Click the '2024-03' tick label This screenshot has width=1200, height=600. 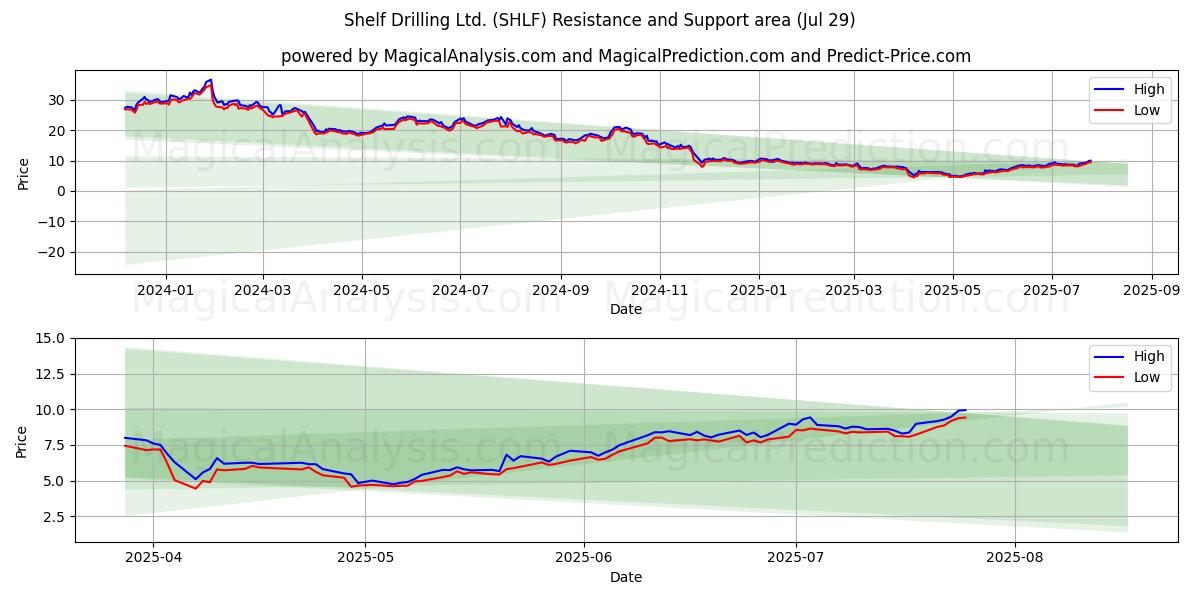click(x=263, y=290)
